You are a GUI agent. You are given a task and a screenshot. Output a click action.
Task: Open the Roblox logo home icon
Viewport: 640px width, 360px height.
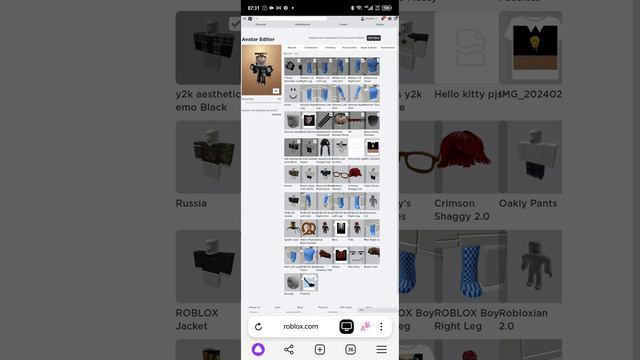[250, 19]
